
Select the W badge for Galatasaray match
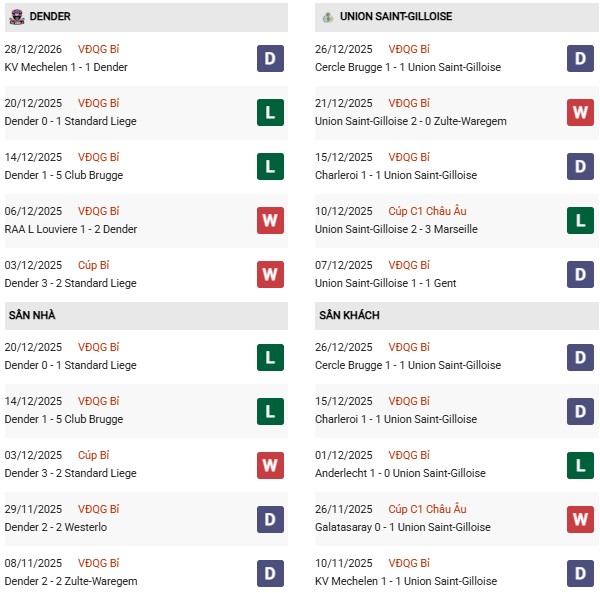point(580,519)
